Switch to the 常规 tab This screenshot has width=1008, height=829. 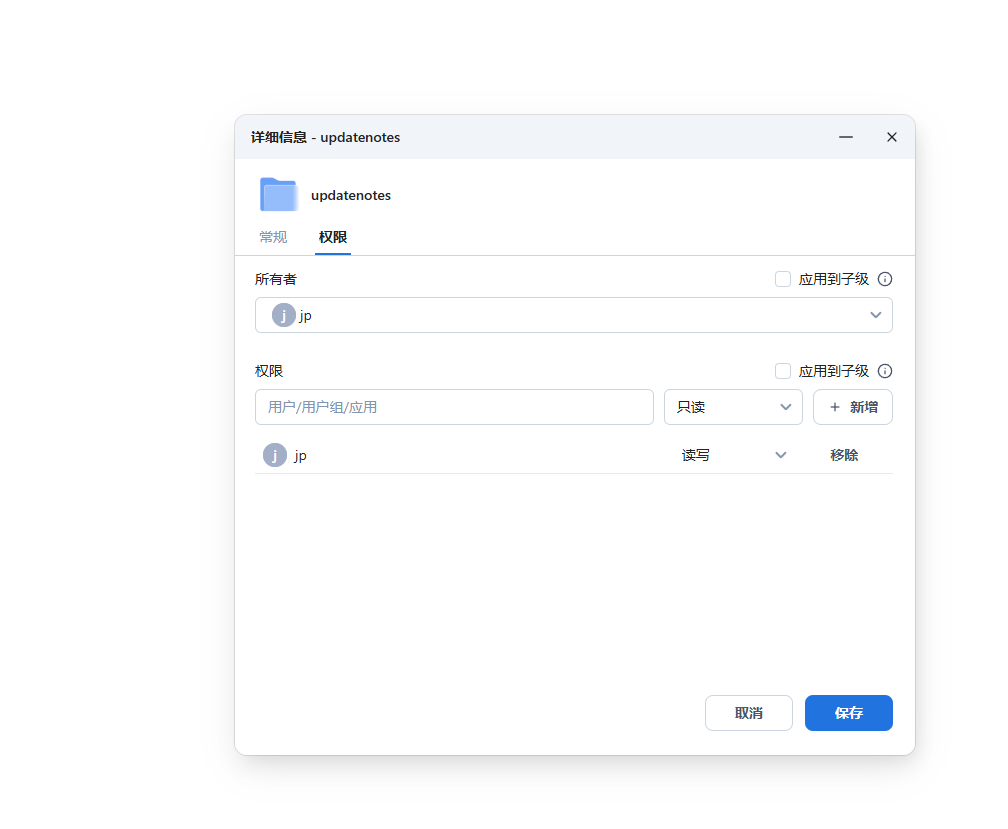click(x=273, y=237)
